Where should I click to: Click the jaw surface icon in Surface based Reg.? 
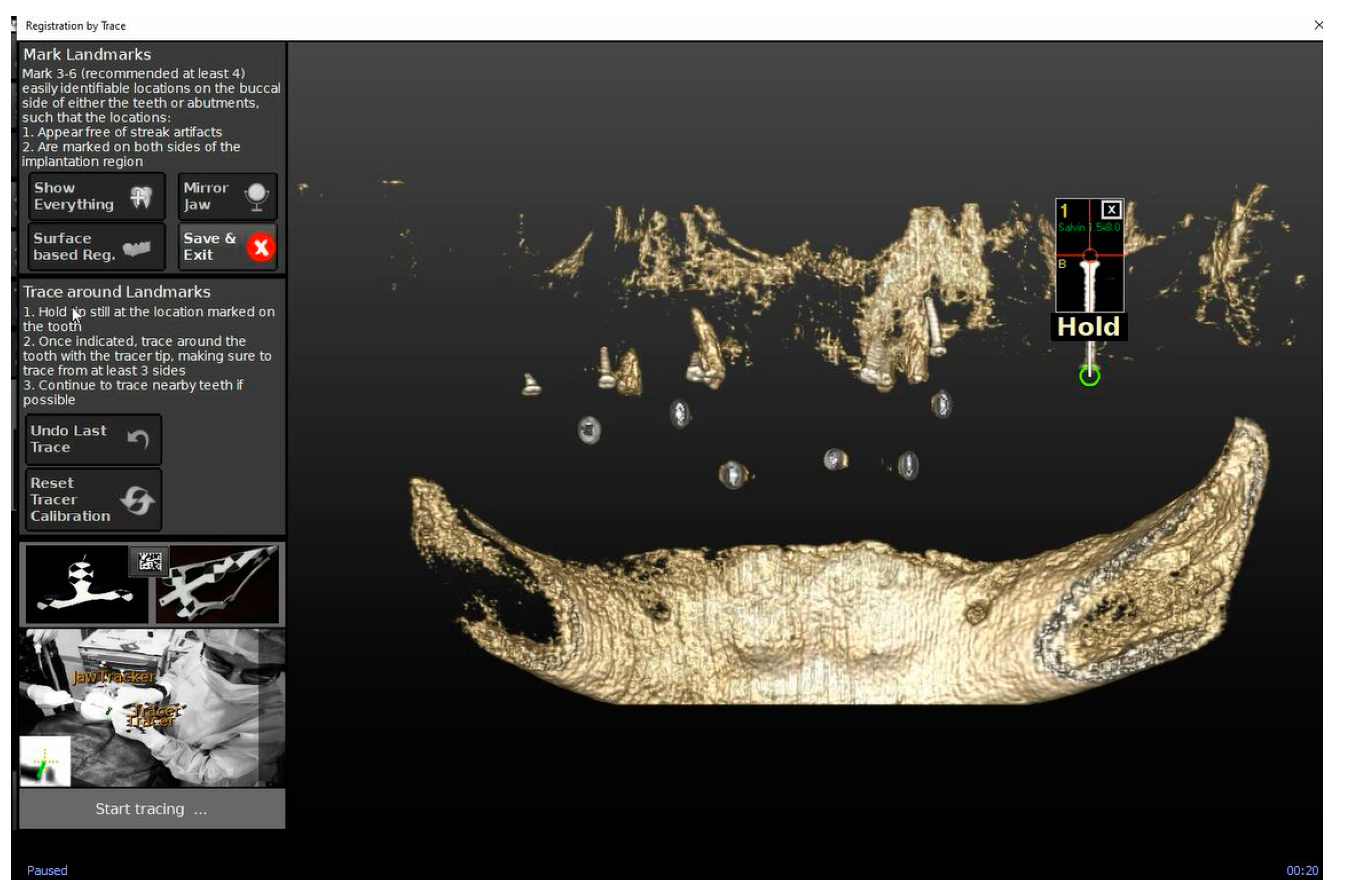pyautogui.click(x=137, y=249)
